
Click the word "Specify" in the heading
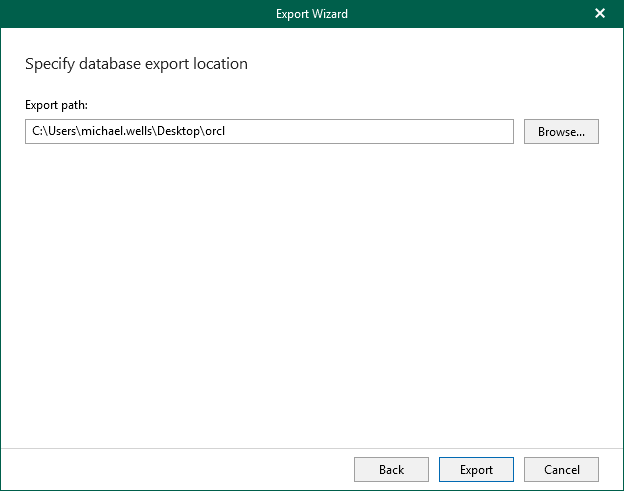pos(49,64)
